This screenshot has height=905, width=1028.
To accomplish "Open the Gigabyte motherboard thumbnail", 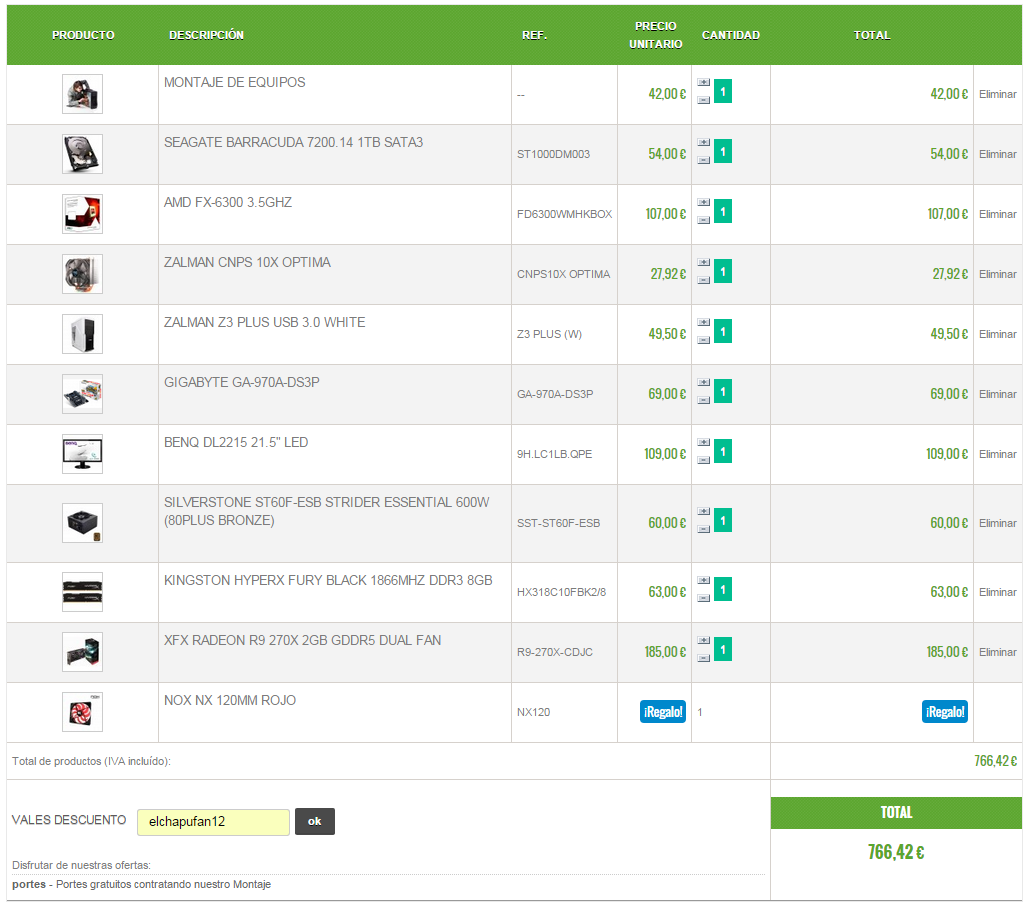I will pyautogui.click(x=83, y=394).
